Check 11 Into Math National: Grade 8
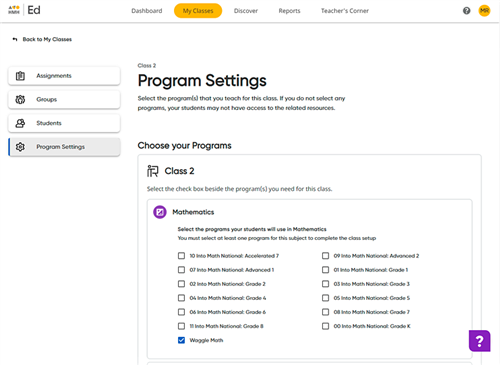500x365 pixels. pos(181,326)
